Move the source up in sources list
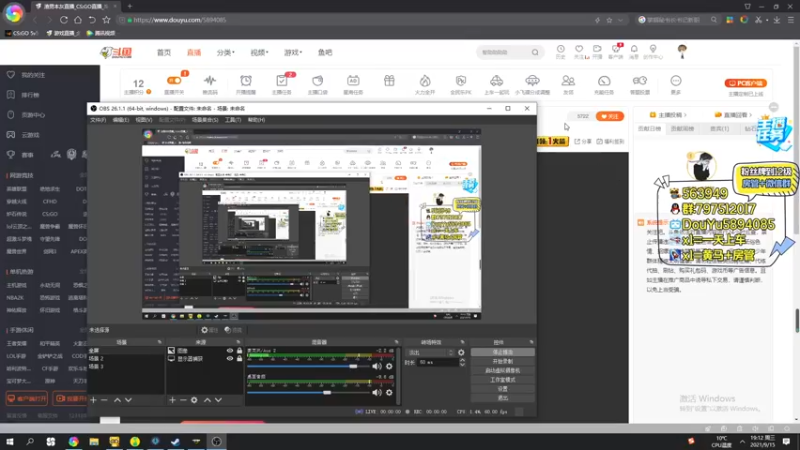This screenshot has width=800, height=450. tap(207, 400)
